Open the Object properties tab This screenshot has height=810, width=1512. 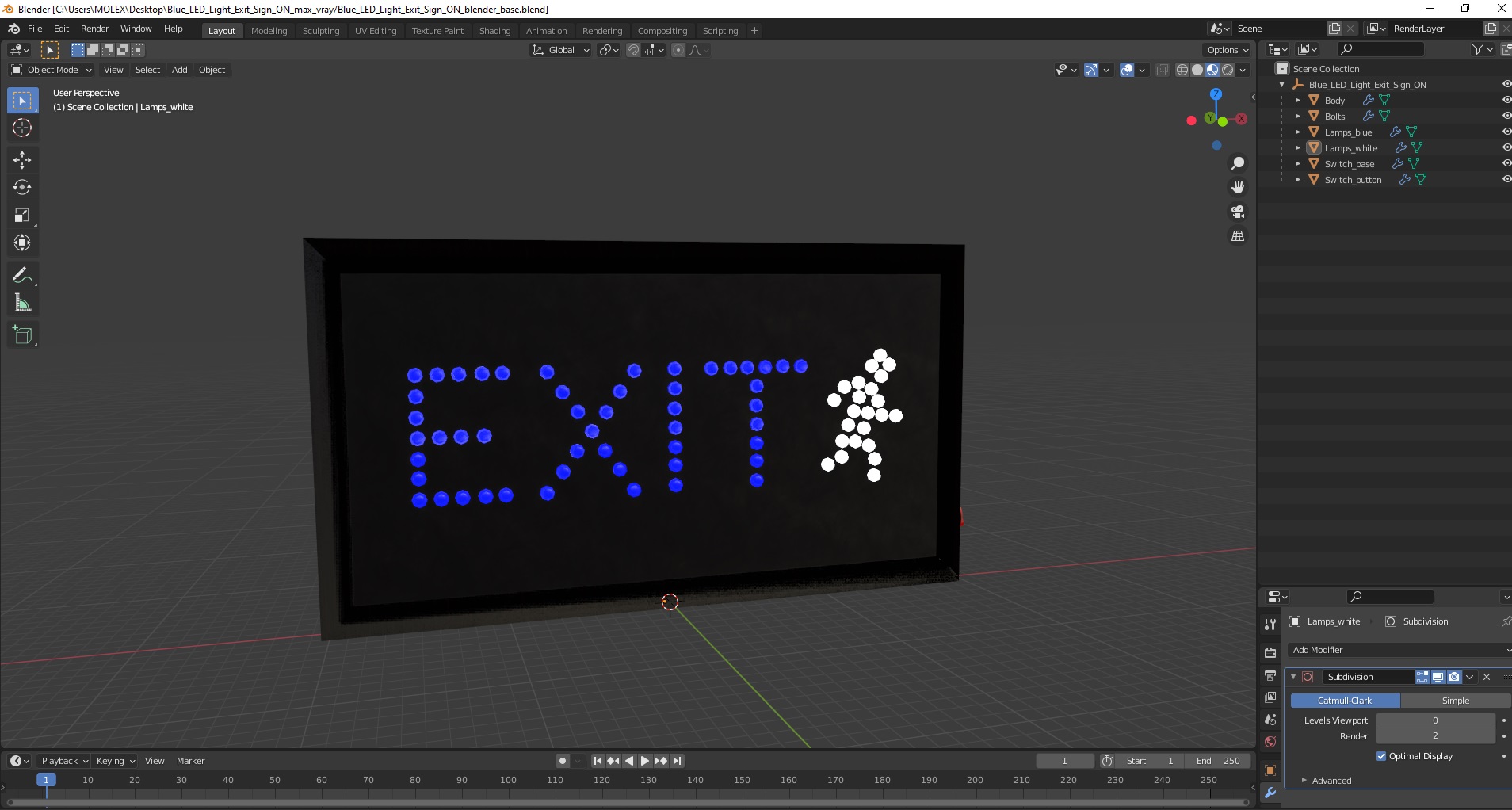pos(1270,770)
